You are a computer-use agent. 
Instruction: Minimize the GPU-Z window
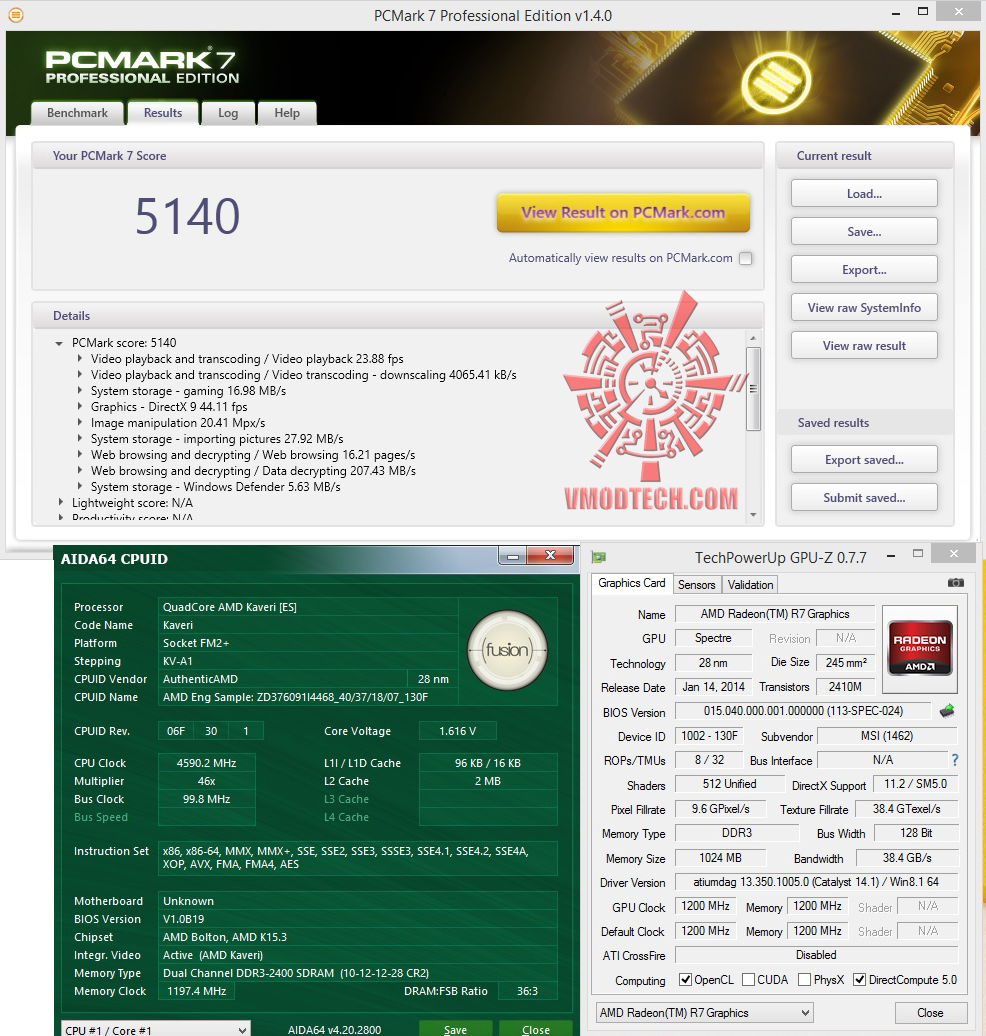coord(891,556)
